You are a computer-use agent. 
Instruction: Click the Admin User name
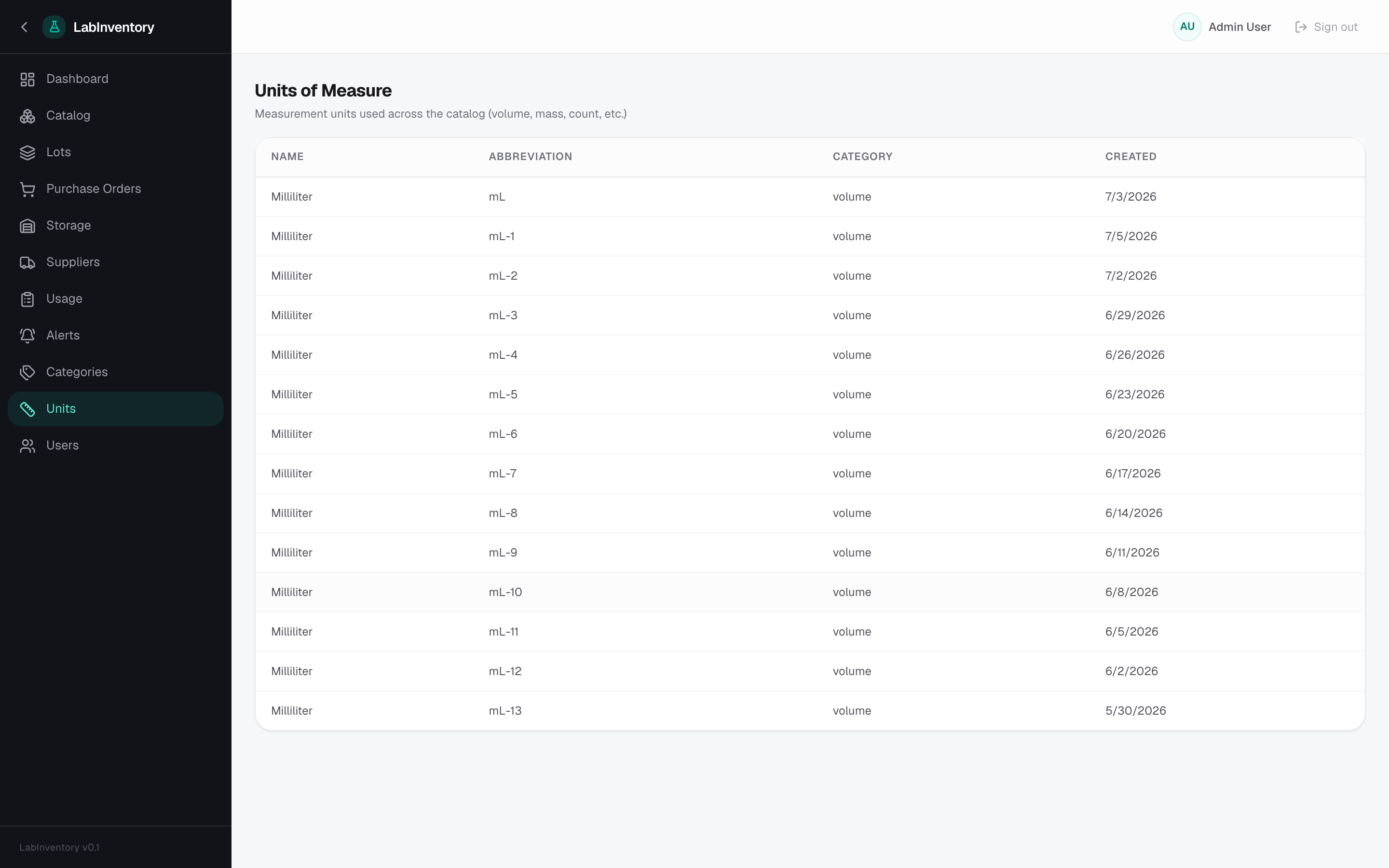[1240, 27]
